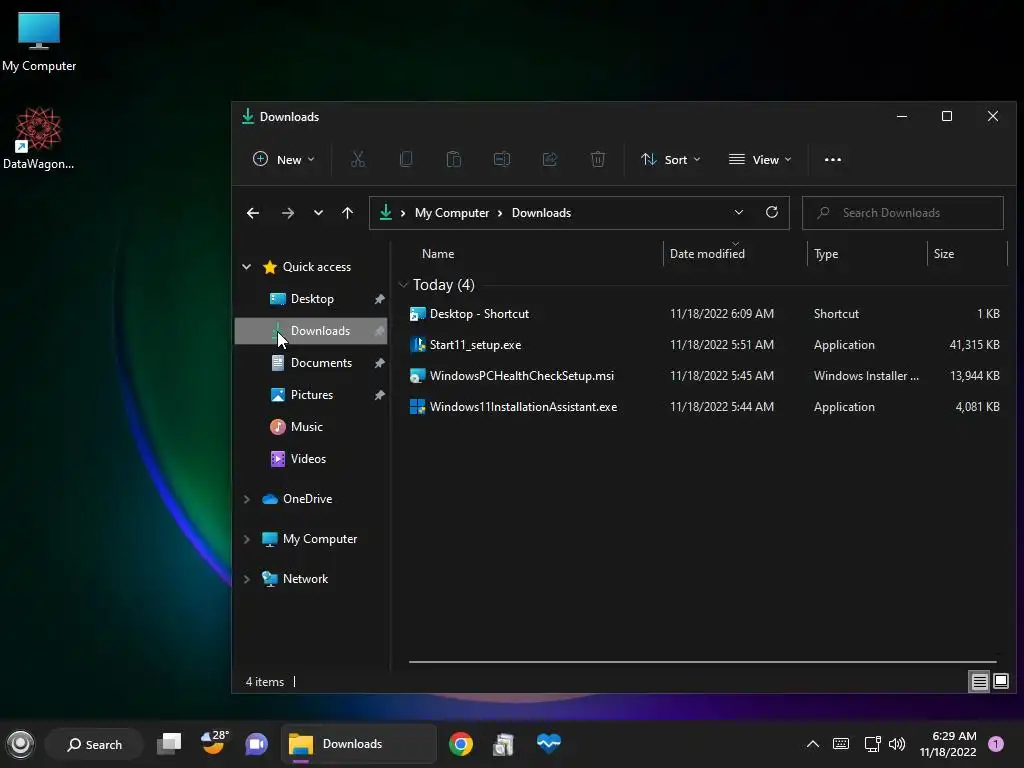The image size is (1024, 768).
Task: Refresh the Downloads folder view
Action: click(771, 212)
